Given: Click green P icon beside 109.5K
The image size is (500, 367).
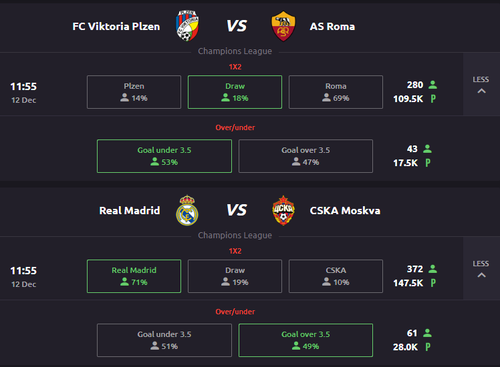Looking at the screenshot, I should 433,99.
